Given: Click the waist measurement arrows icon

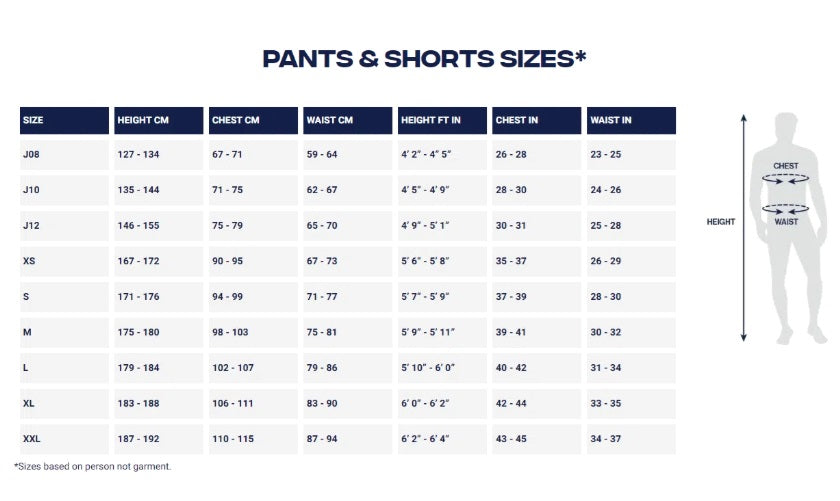Looking at the screenshot, I should click(x=786, y=209).
